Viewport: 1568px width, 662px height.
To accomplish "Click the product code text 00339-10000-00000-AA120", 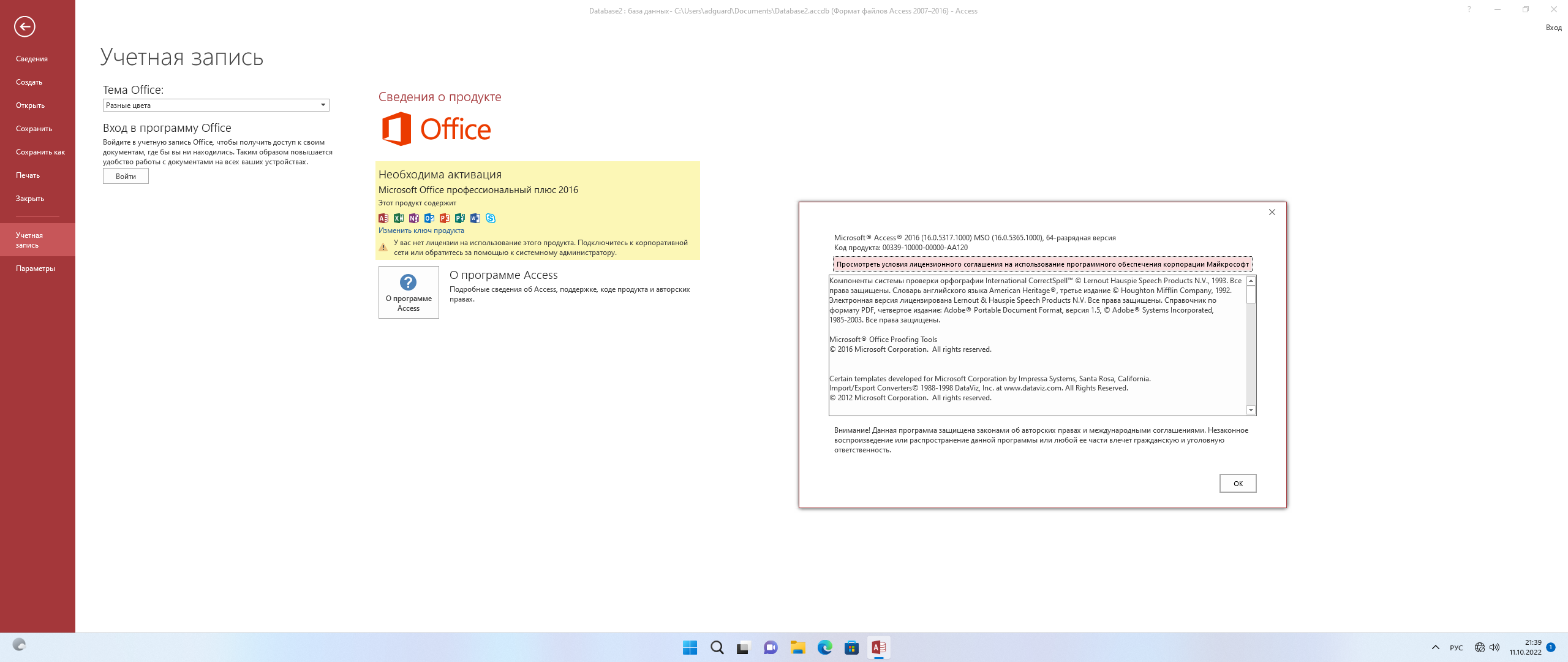I will tap(925, 248).
